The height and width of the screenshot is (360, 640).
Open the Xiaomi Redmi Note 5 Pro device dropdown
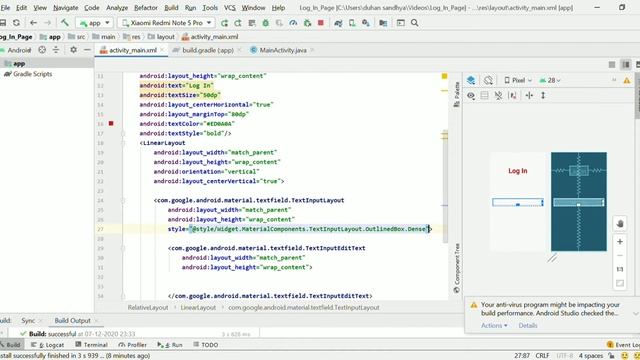[x=166, y=23]
